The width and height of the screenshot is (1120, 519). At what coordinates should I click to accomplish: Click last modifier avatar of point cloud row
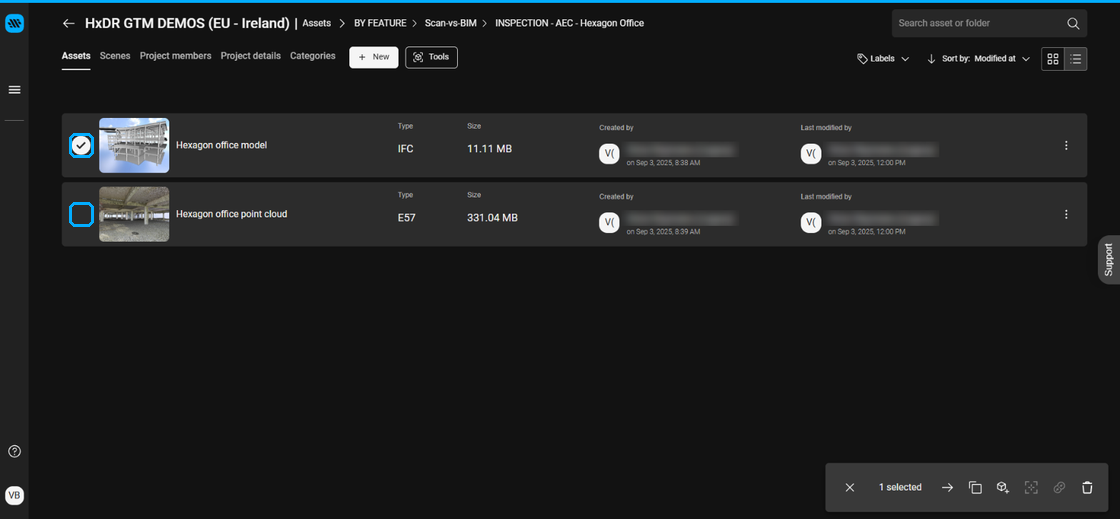[x=811, y=223]
